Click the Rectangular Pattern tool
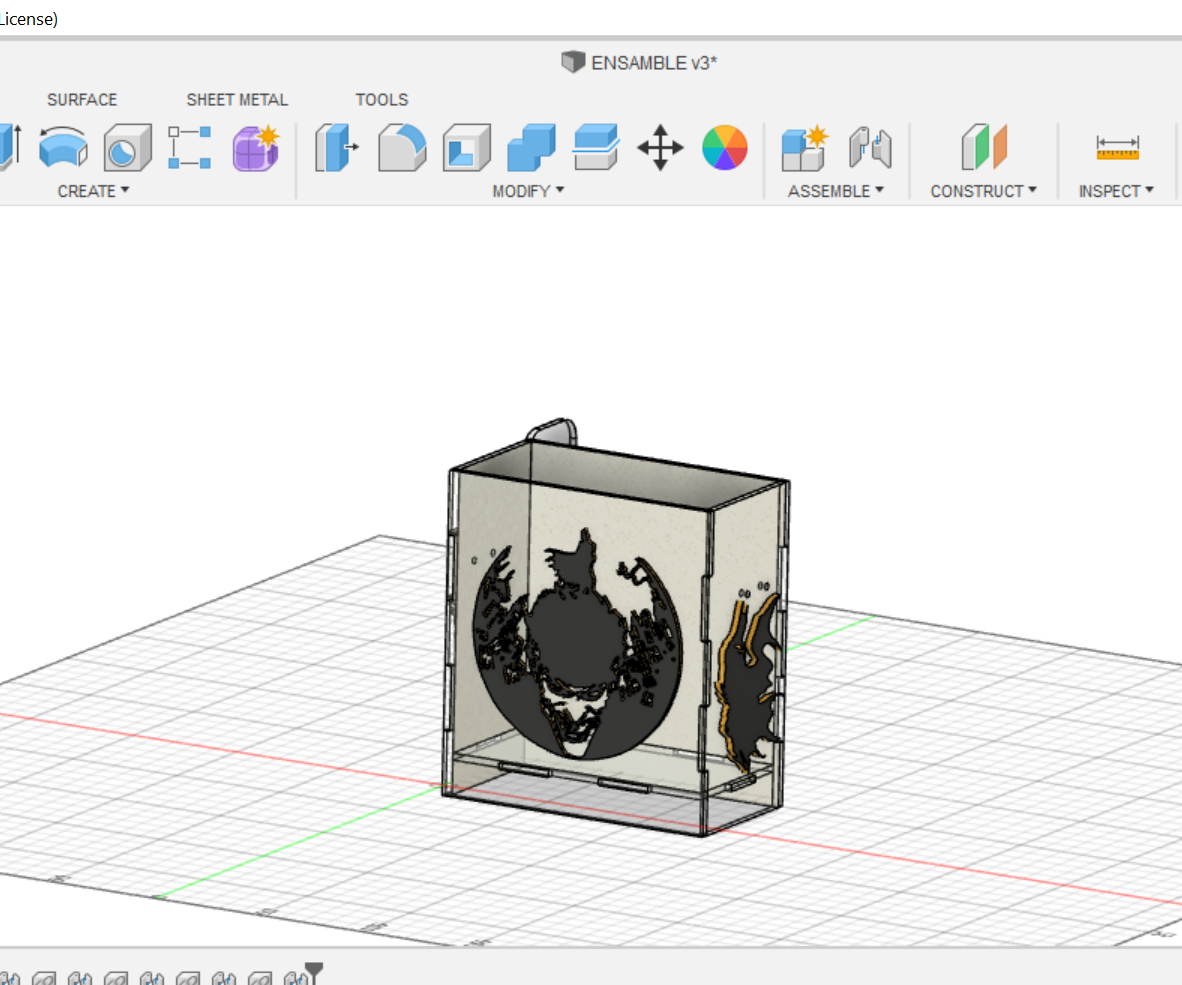This screenshot has width=1182, height=985. coord(189,147)
